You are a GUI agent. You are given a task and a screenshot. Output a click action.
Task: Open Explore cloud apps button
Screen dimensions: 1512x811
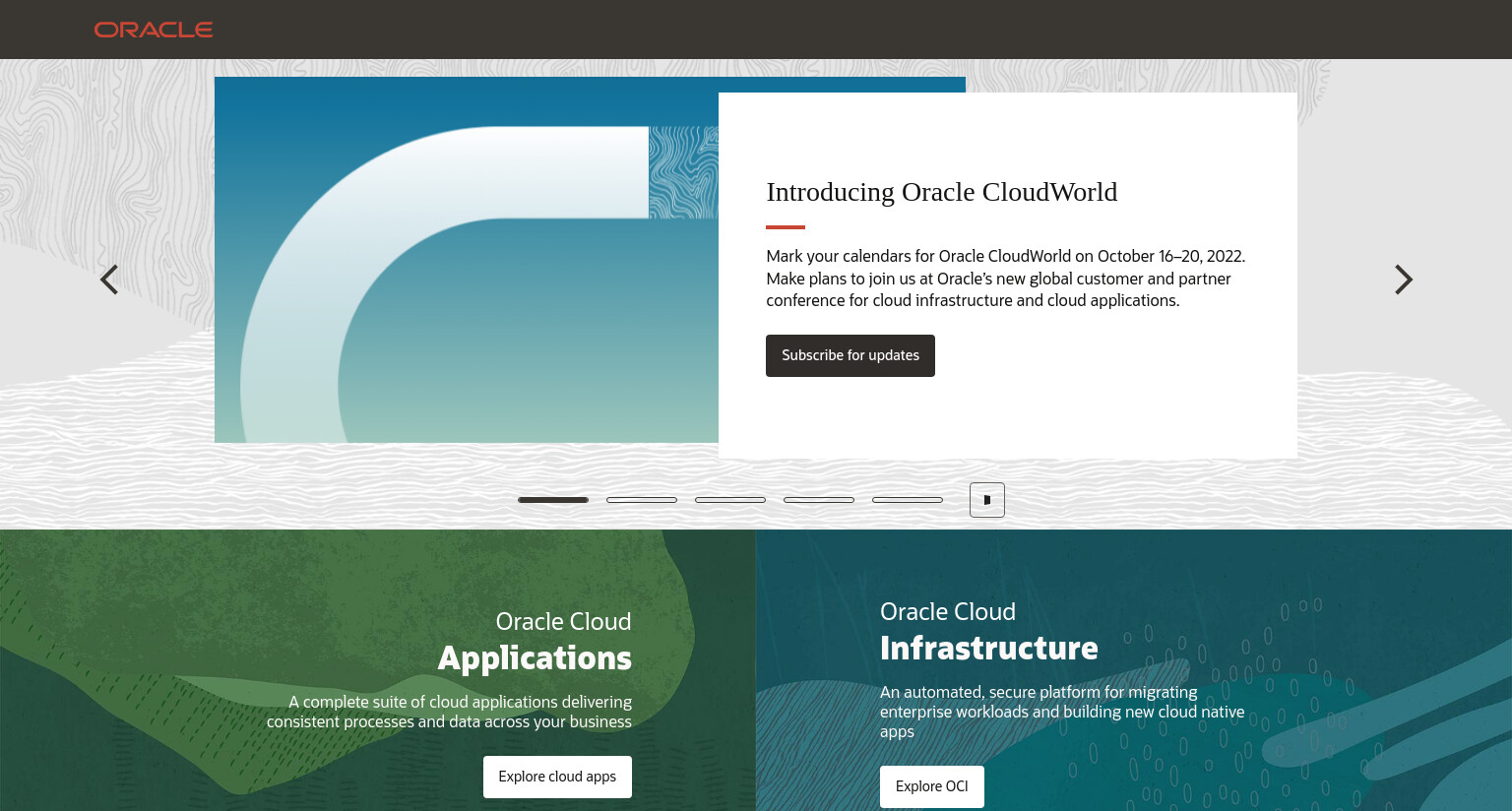(557, 777)
